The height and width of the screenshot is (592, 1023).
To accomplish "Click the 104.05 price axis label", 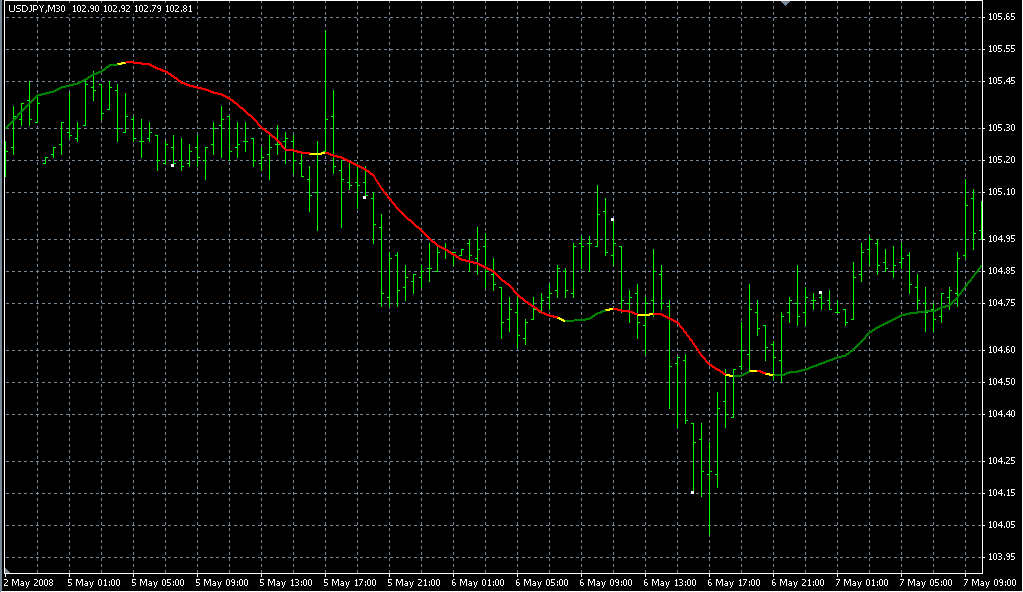I will click(x=1001, y=525).
